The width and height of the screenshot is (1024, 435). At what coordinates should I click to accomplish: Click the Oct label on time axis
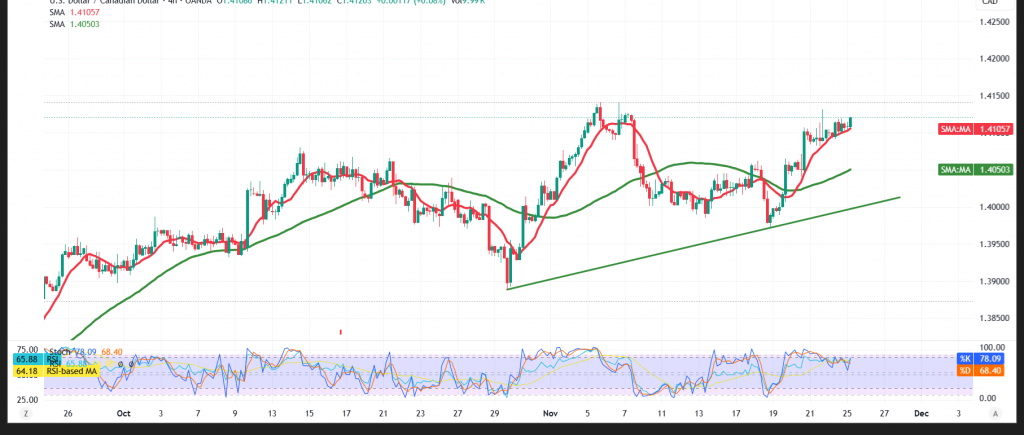[123, 412]
